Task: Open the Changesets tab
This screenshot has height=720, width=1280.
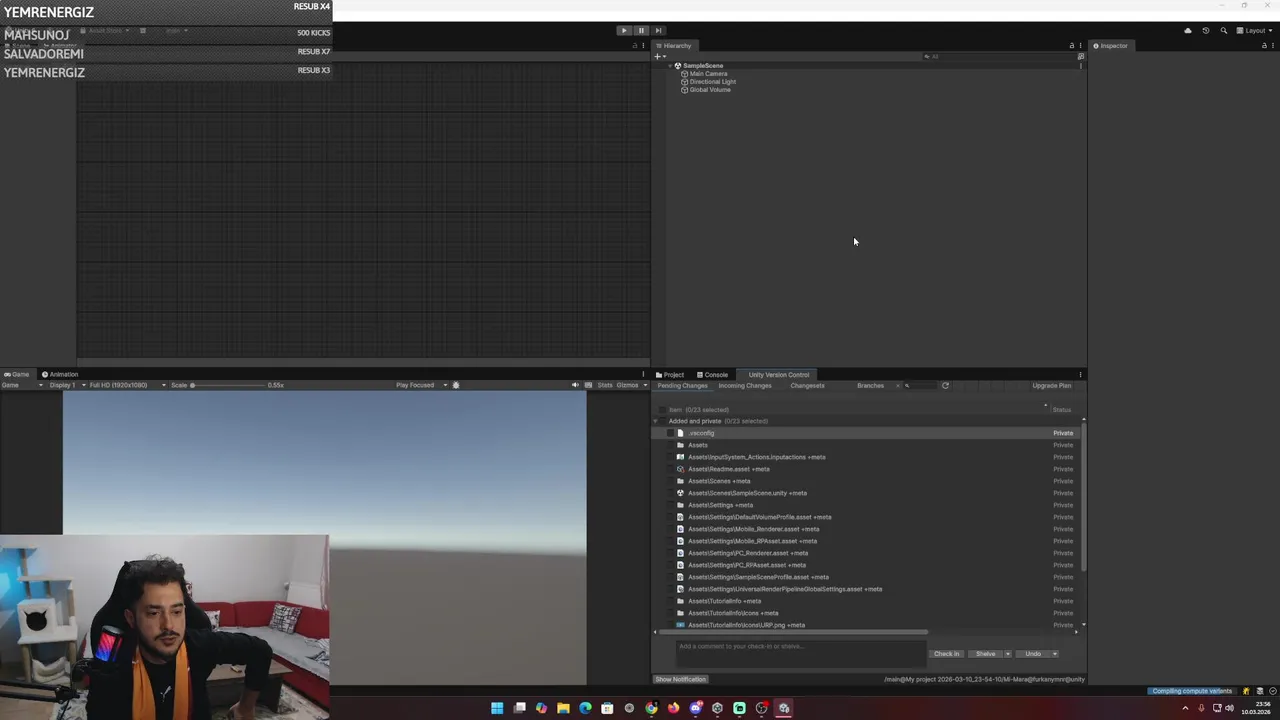Action: 808,386
